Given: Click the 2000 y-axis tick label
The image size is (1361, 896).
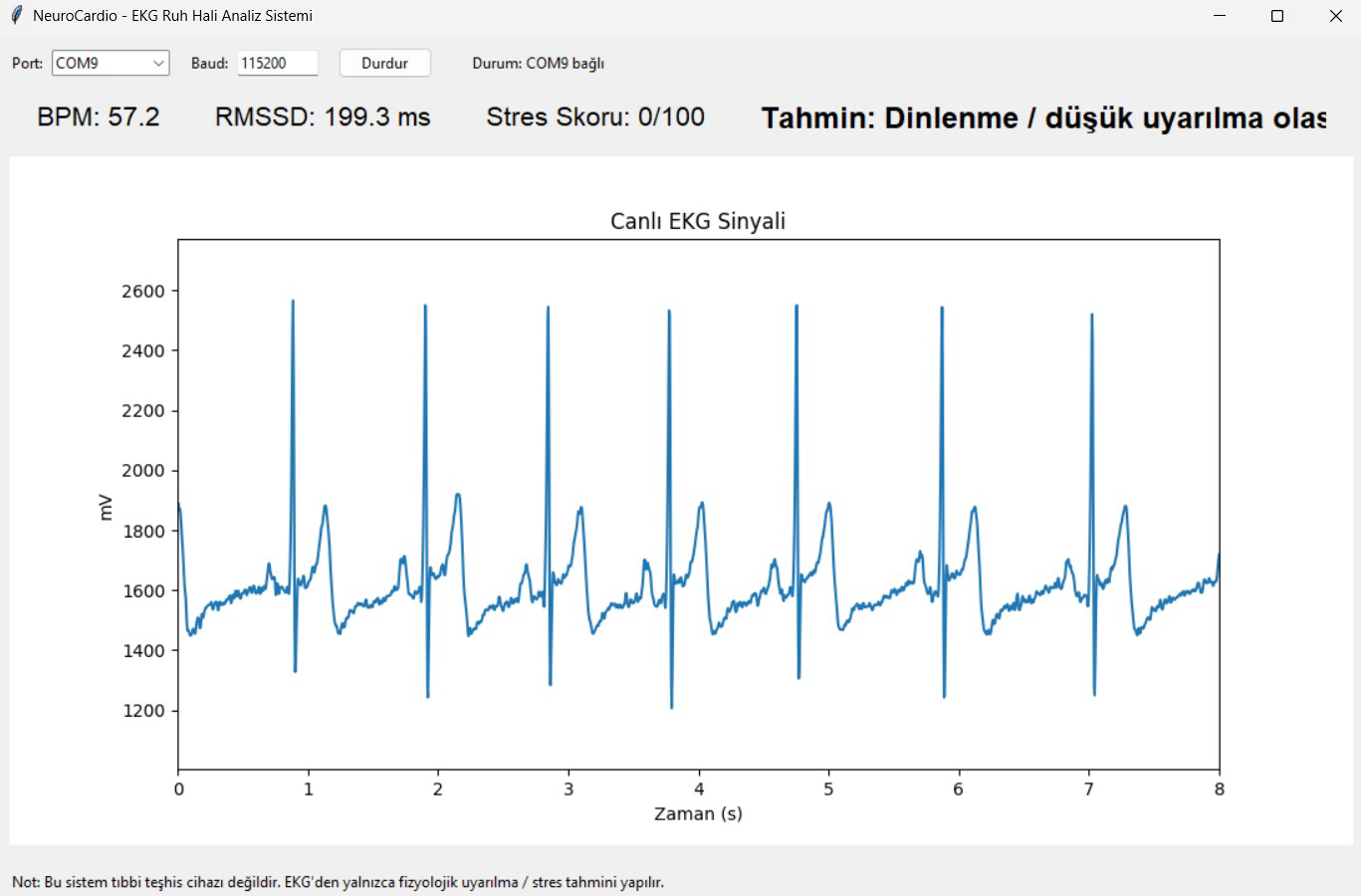Looking at the screenshot, I should 143,471.
